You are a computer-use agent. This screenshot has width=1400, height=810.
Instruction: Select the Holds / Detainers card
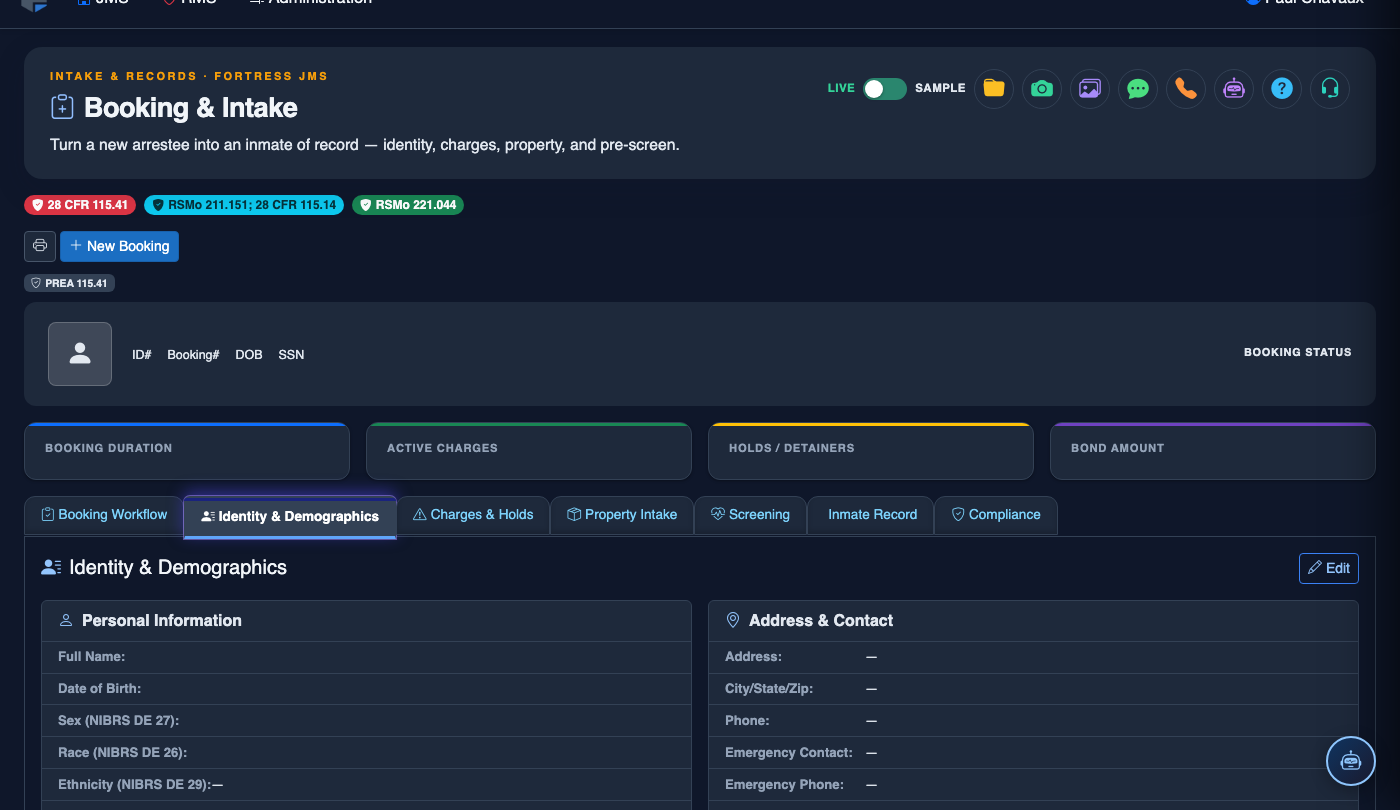[871, 451]
